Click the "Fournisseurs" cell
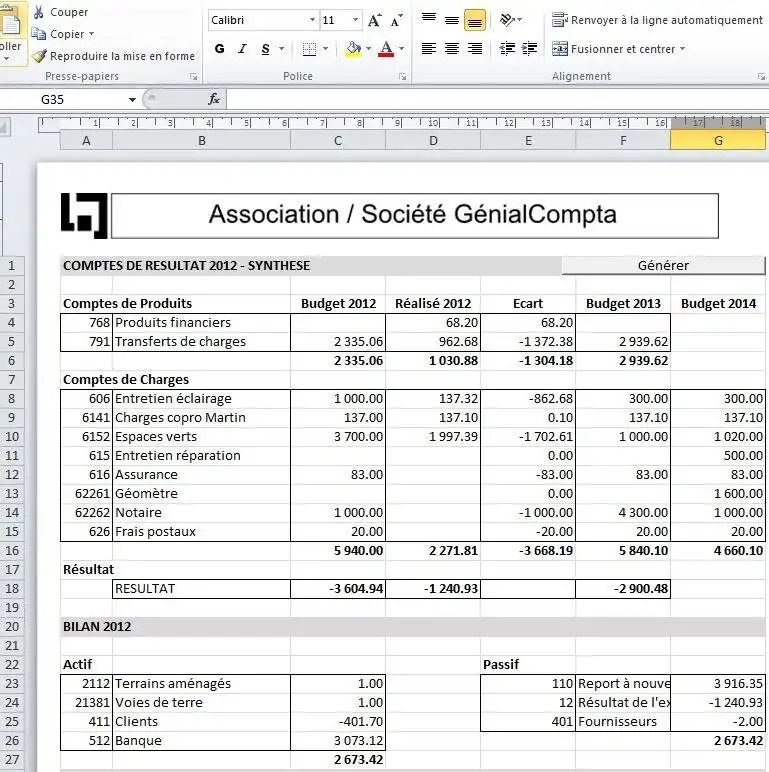 click(623, 722)
